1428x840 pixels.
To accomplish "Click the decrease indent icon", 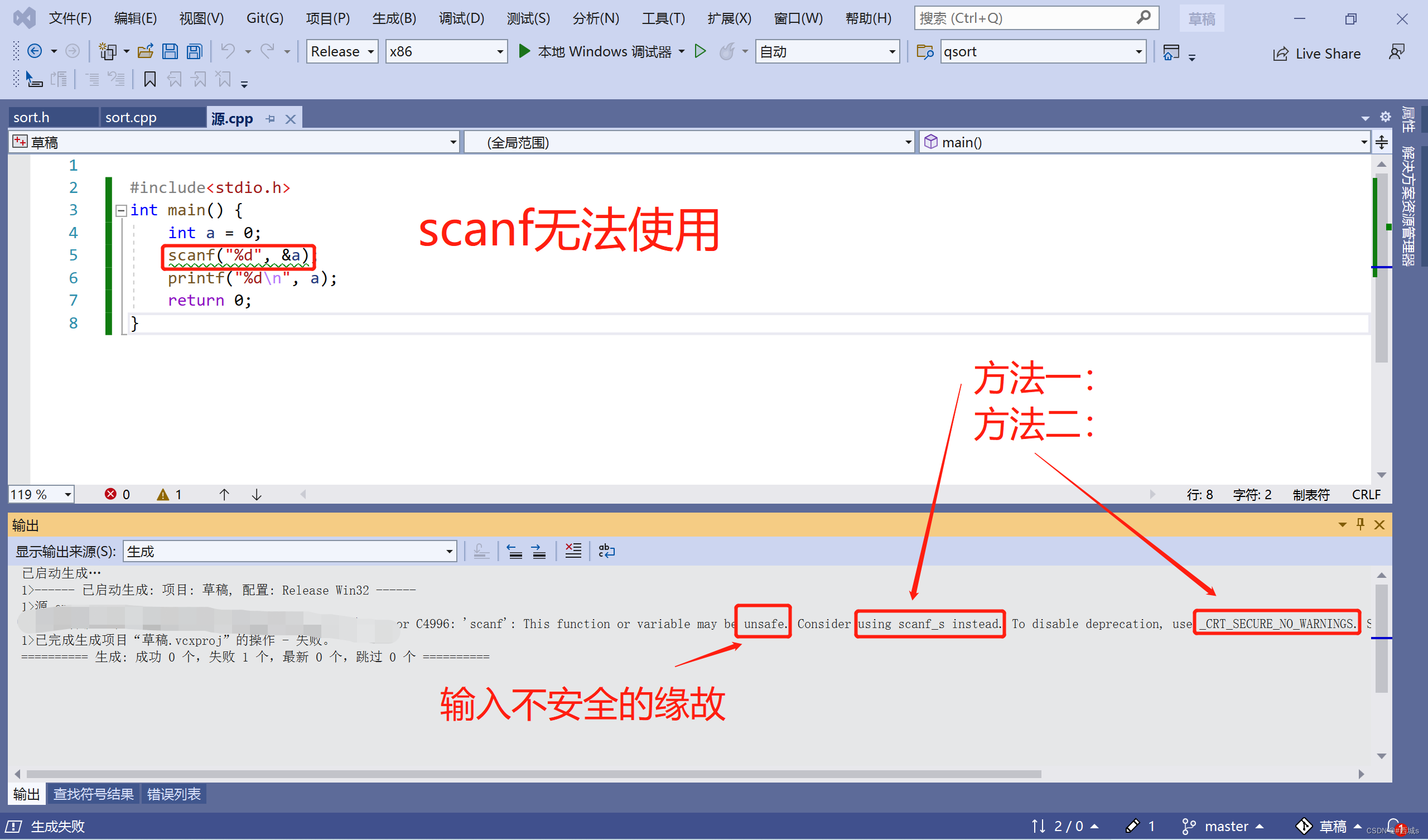I will pyautogui.click(x=92, y=79).
